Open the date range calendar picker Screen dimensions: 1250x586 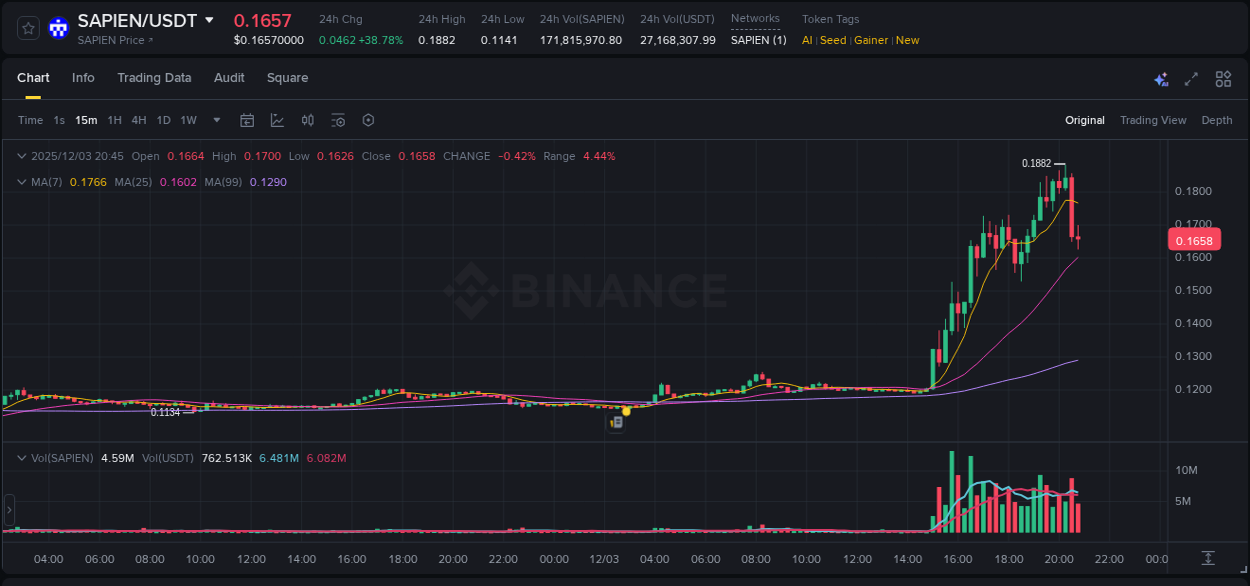(247, 120)
